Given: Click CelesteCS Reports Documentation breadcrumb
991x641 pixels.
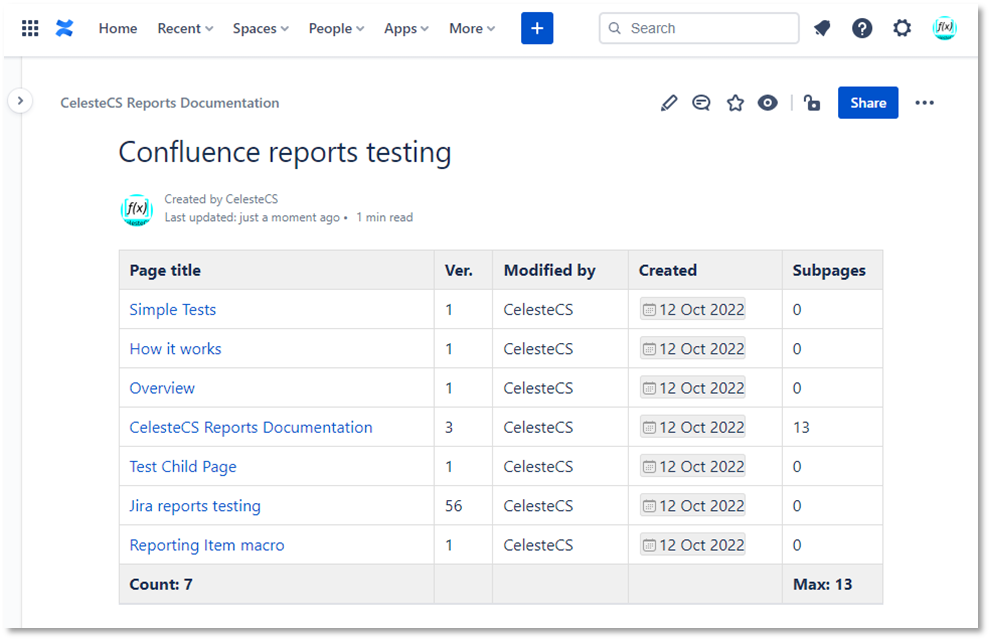Looking at the screenshot, I should point(169,103).
